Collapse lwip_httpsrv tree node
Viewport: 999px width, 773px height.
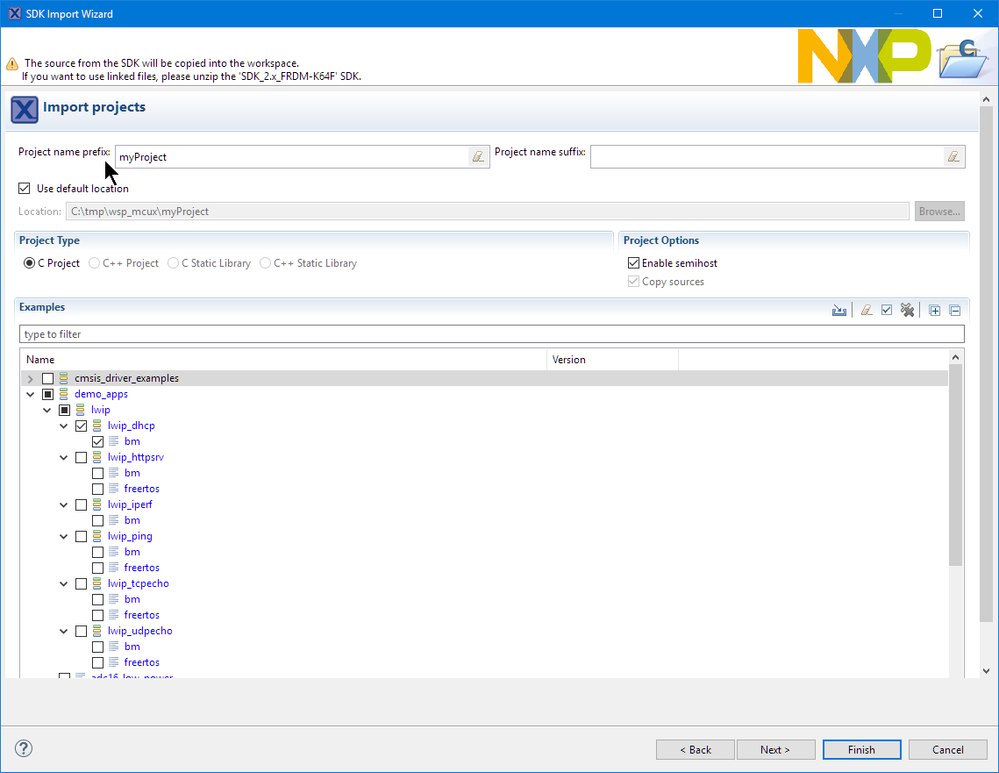tap(63, 458)
